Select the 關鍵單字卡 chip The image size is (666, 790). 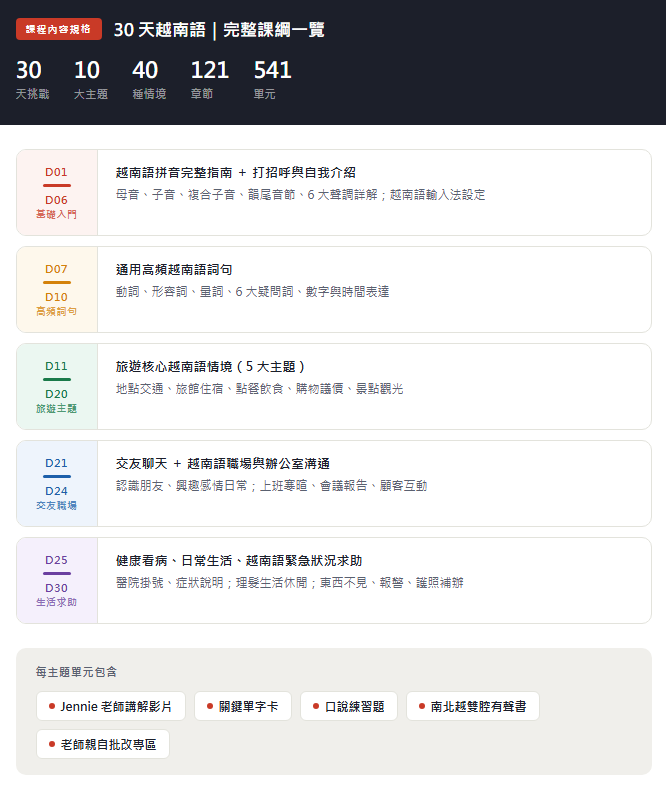coord(243,706)
